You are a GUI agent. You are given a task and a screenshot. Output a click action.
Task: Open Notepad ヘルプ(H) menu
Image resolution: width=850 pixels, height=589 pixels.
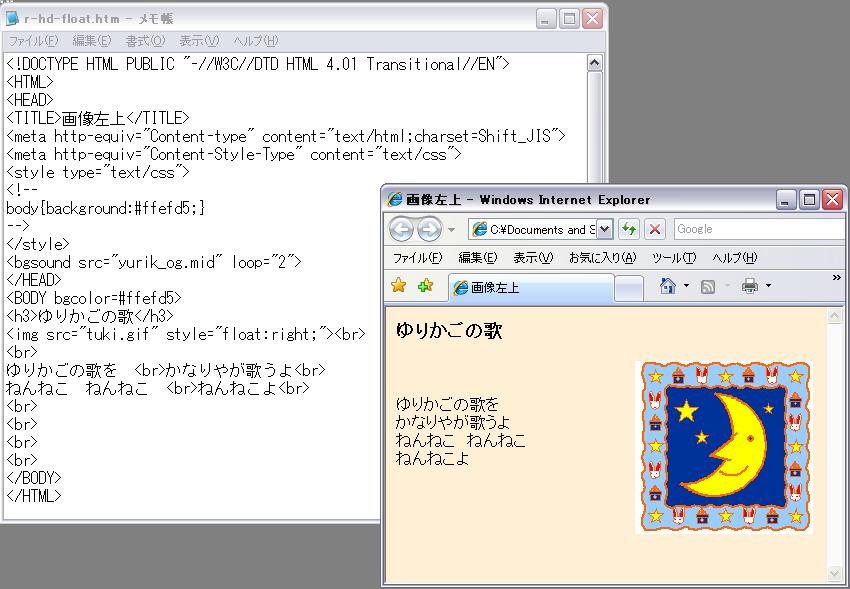(x=255, y=41)
